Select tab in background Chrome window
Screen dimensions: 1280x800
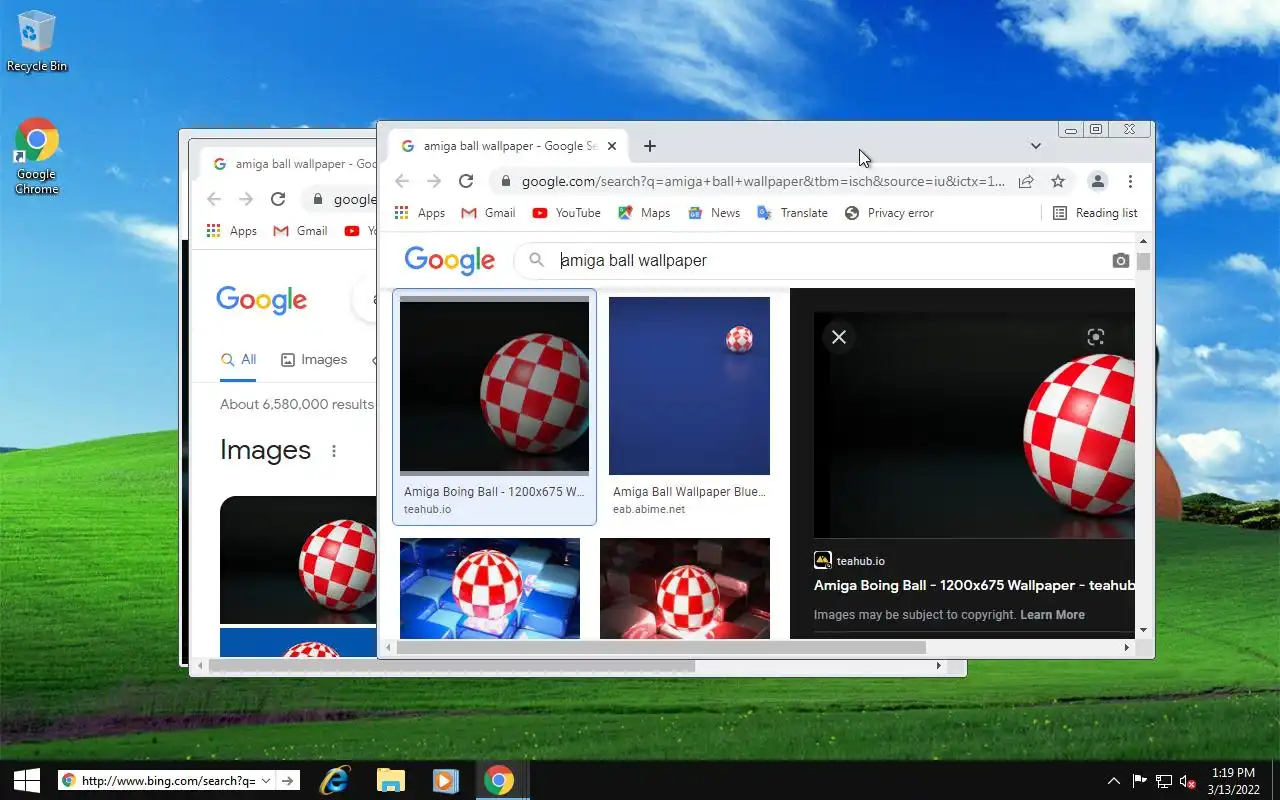click(290, 164)
